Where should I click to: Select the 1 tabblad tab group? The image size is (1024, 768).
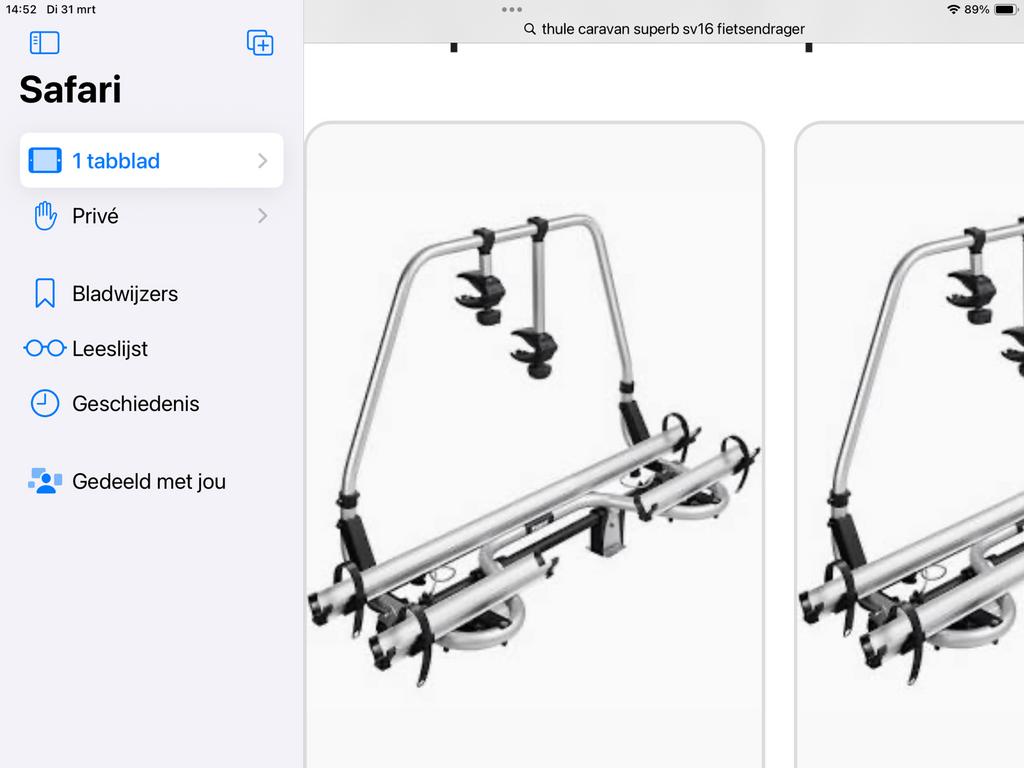tap(152, 161)
